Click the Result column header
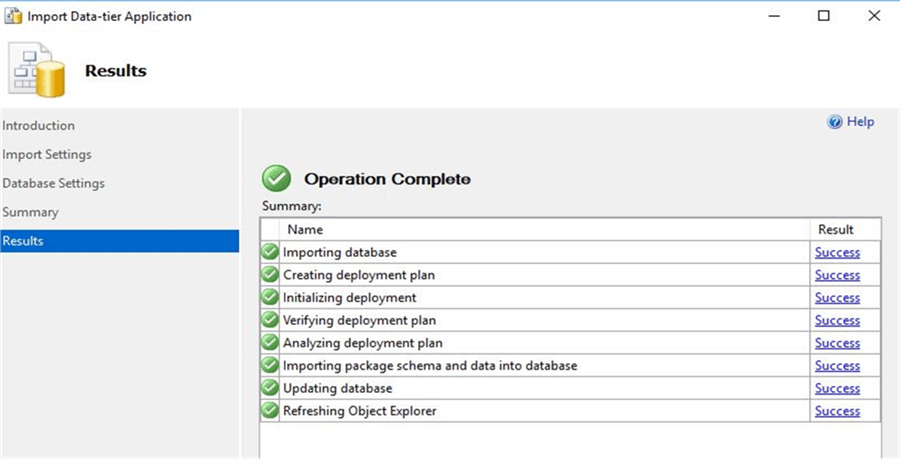The height and width of the screenshot is (459, 900). coord(836,230)
